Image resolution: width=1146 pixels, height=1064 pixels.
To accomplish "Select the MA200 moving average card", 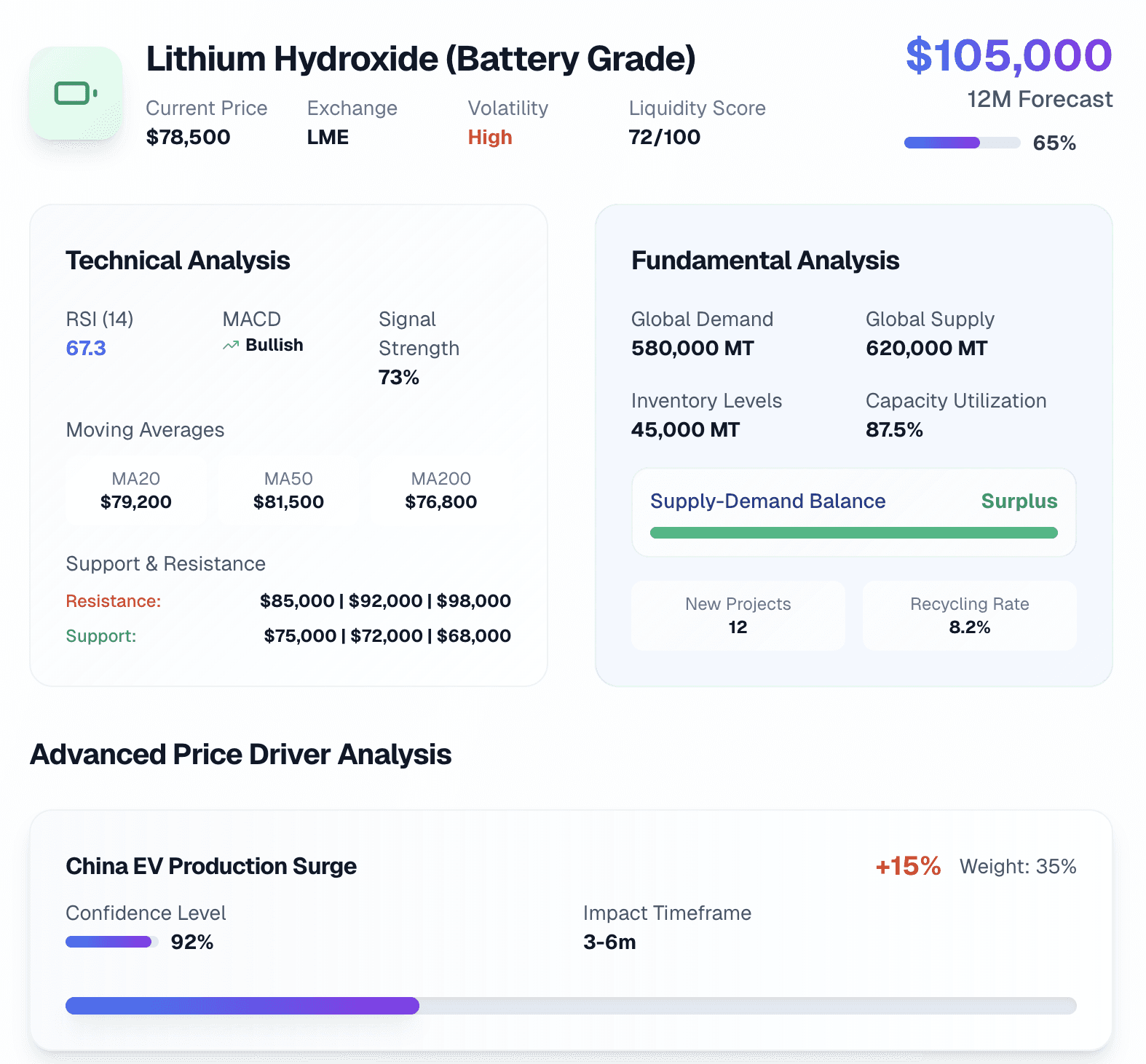I will (x=440, y=491).
